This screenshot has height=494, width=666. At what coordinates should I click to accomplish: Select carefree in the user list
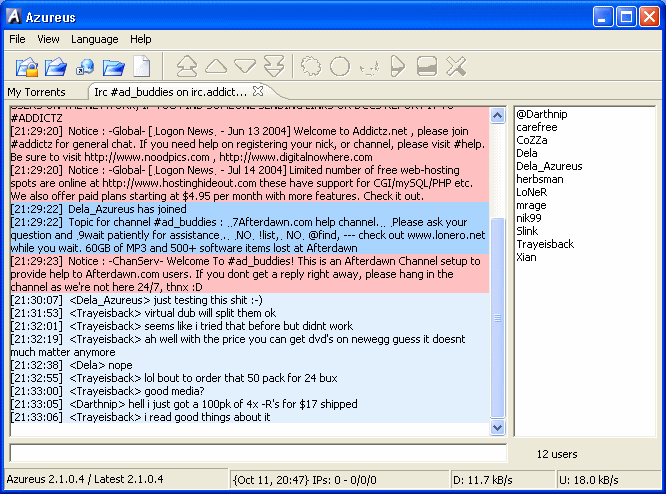pos(536,127)
